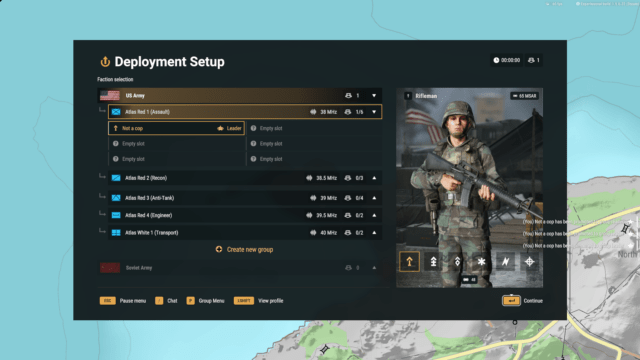The image size is (640, 360).
Task: Select the Not a cop Leader slot
Action: 176,128
